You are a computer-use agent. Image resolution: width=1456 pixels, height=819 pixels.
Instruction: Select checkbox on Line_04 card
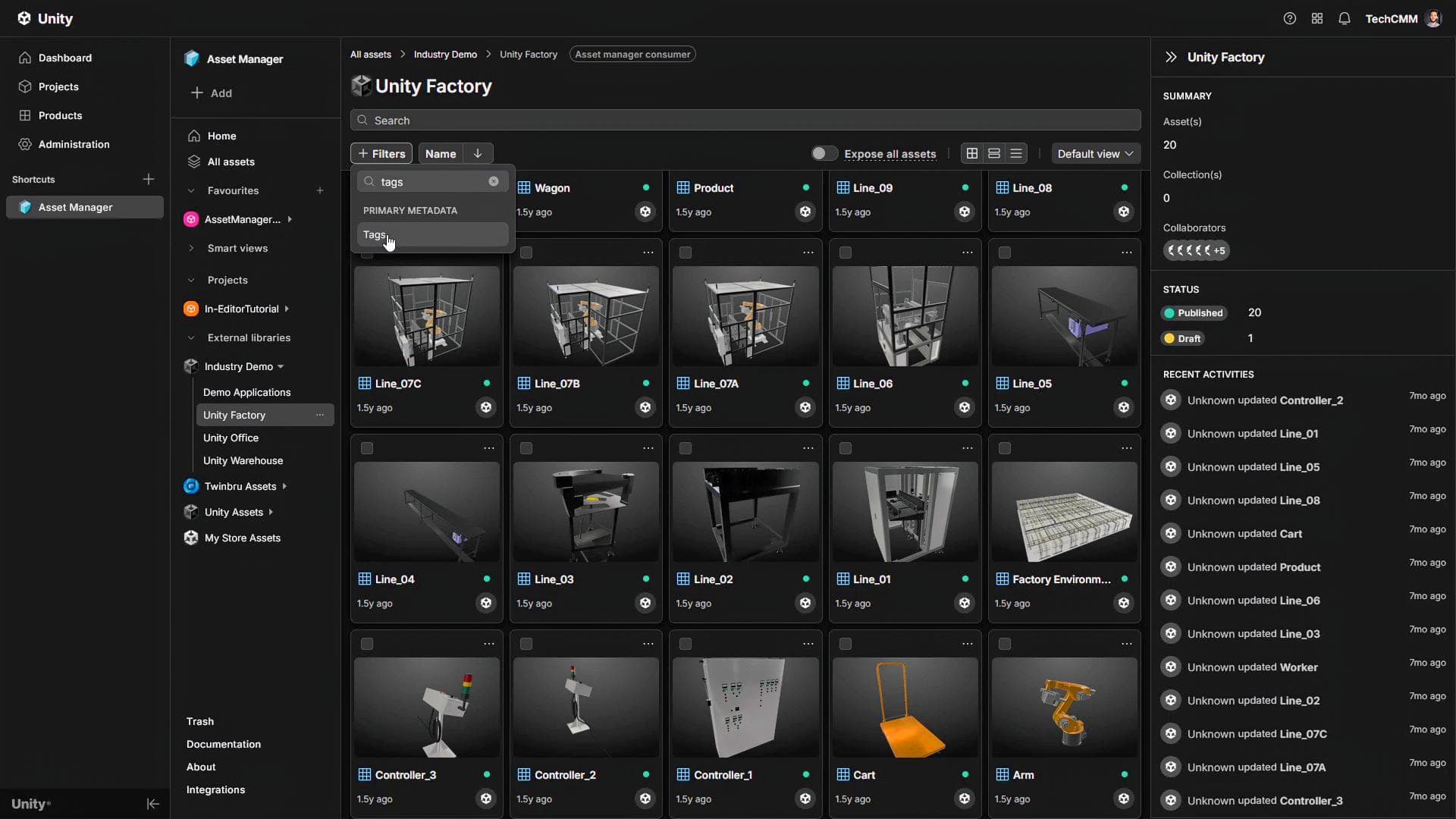(367, 448)
